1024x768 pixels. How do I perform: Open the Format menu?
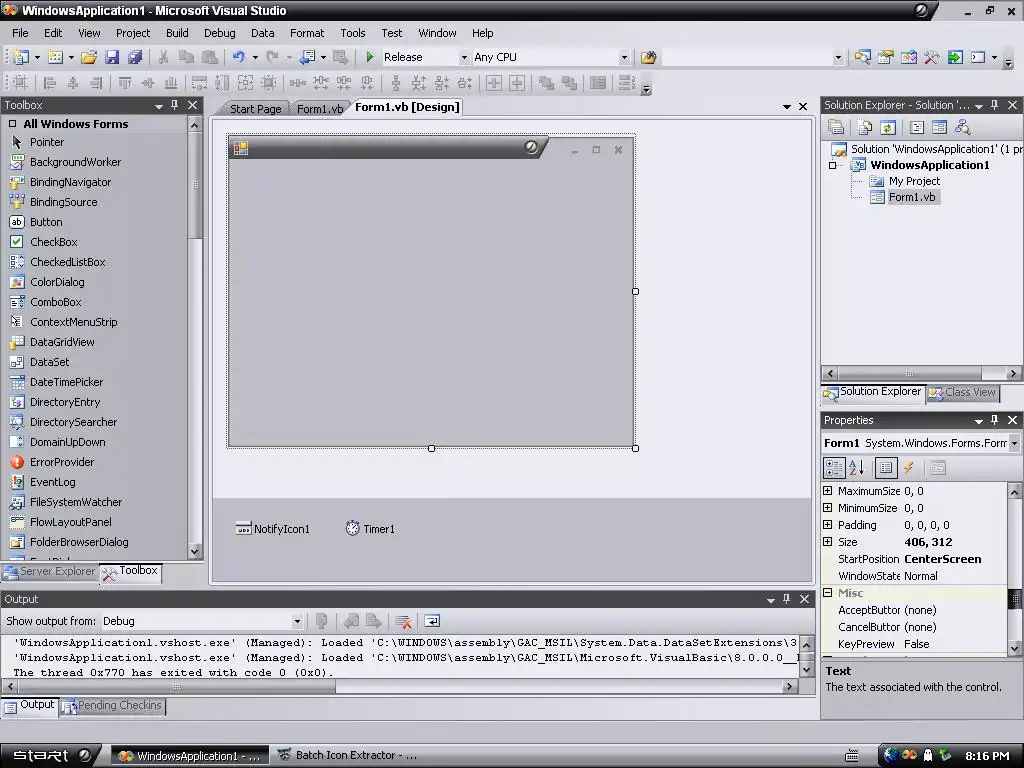307,33
